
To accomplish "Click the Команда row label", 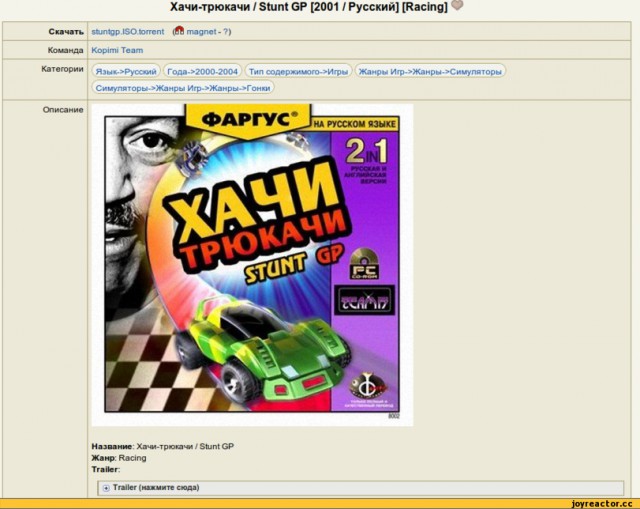I will point(65,50).
